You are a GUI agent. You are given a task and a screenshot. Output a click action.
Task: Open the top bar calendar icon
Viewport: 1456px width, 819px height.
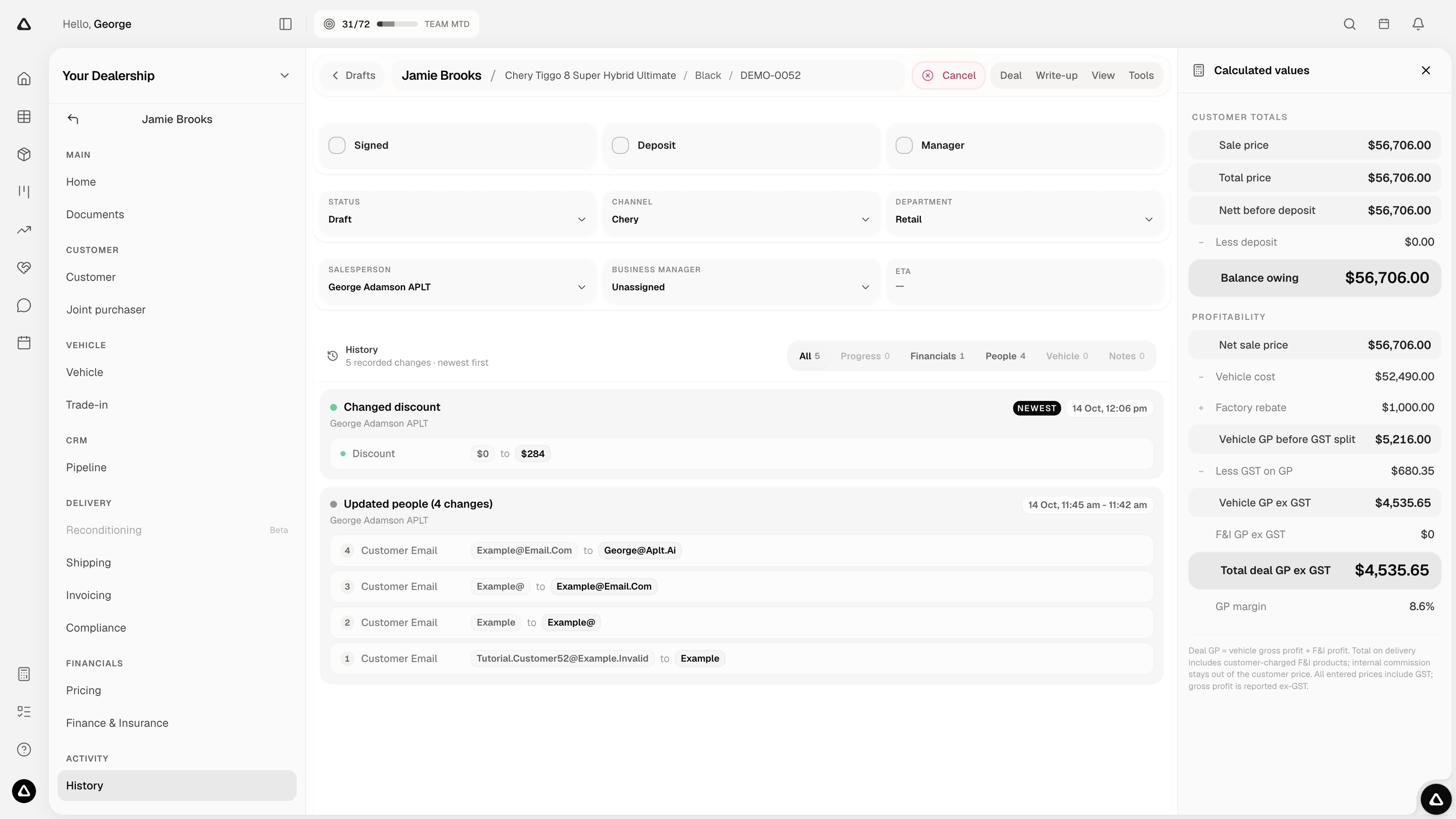pos(1384,24)
